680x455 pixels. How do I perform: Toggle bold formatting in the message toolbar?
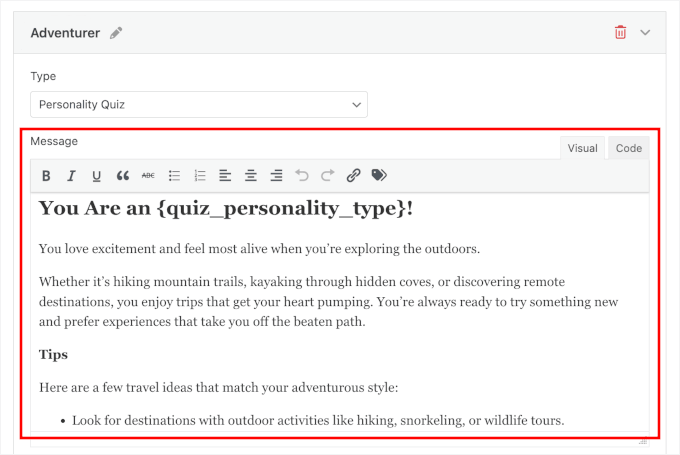tap(46, 176)
